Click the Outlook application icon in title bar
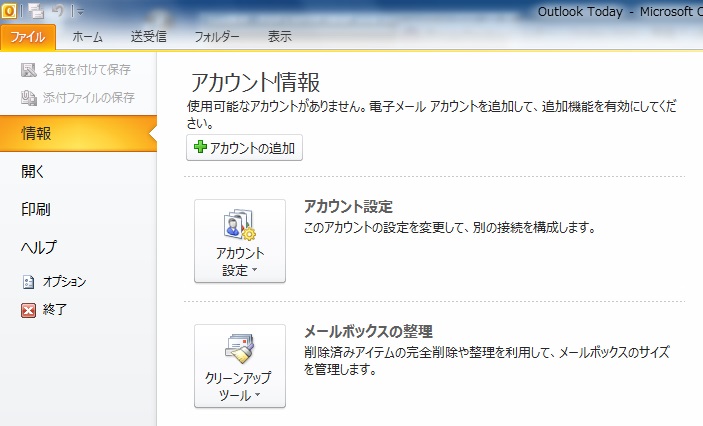The height and width of the screenshot is (426, 703). [x=9, y=10]
